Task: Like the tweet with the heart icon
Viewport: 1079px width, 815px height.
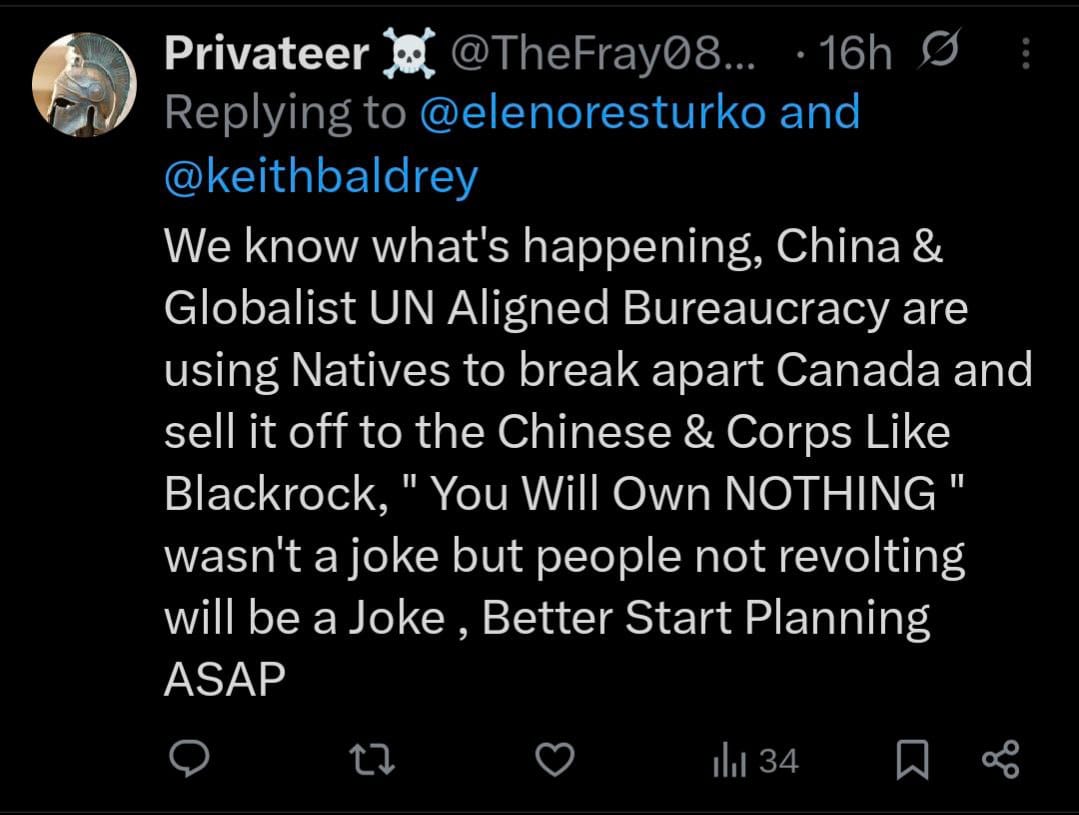Action: pyautogui.click(x=556, y=761)
